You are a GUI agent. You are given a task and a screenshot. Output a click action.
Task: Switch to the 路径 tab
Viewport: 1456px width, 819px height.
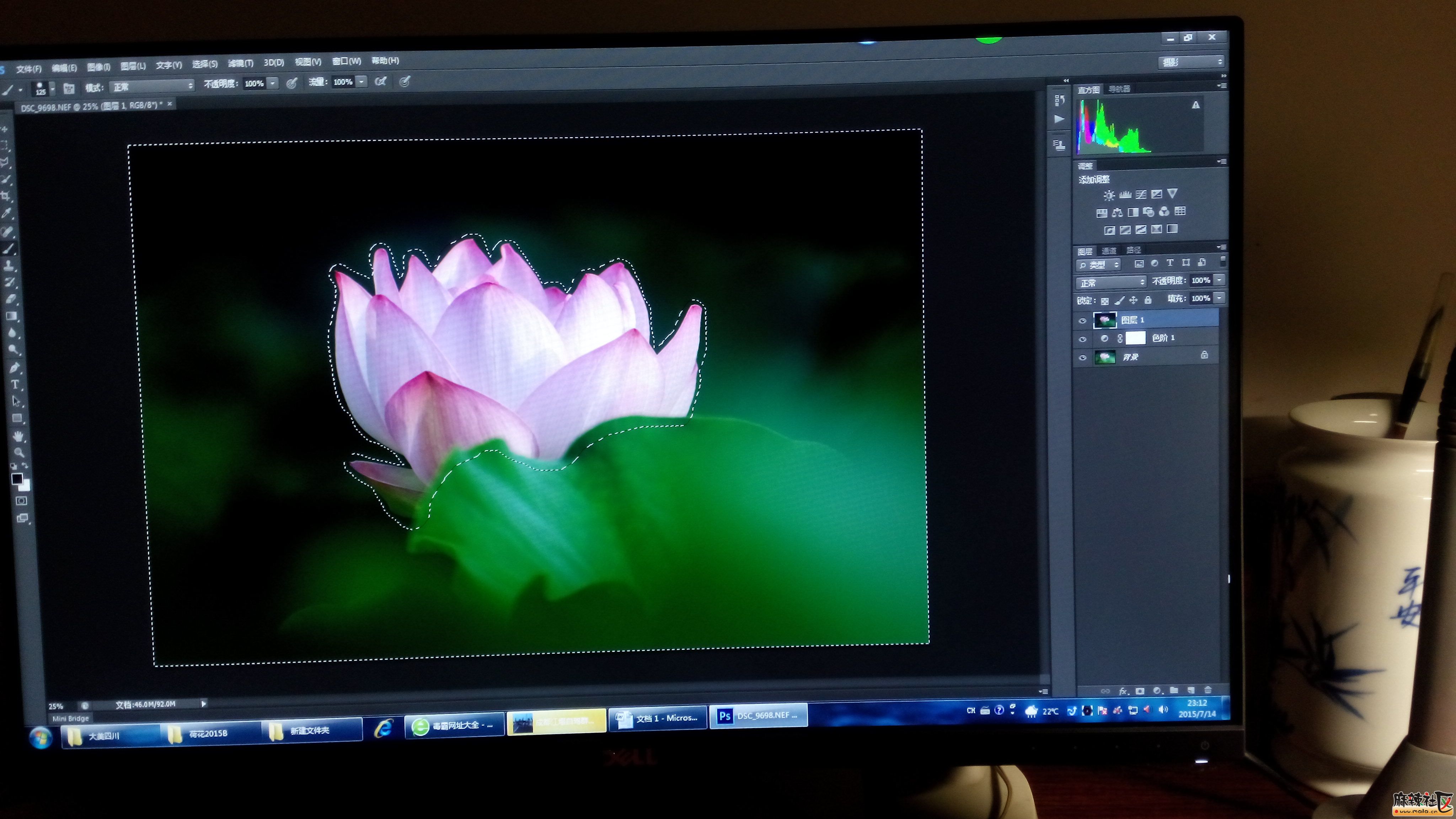point(1134,250)
